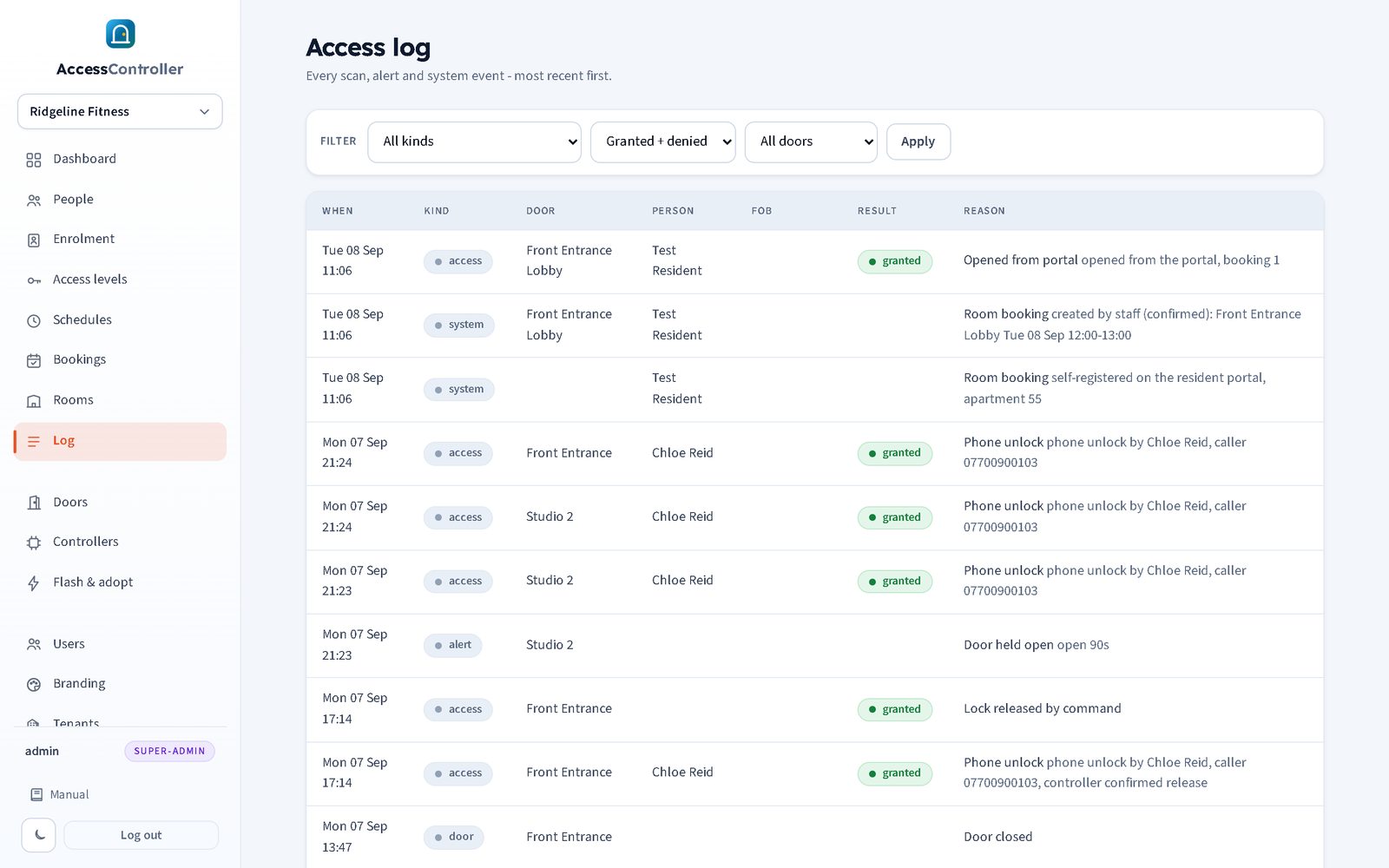Click the door kind badge at 13:47
Image resolution: width=1389 pixels, height=868 pixels.
tap(454, 837)
